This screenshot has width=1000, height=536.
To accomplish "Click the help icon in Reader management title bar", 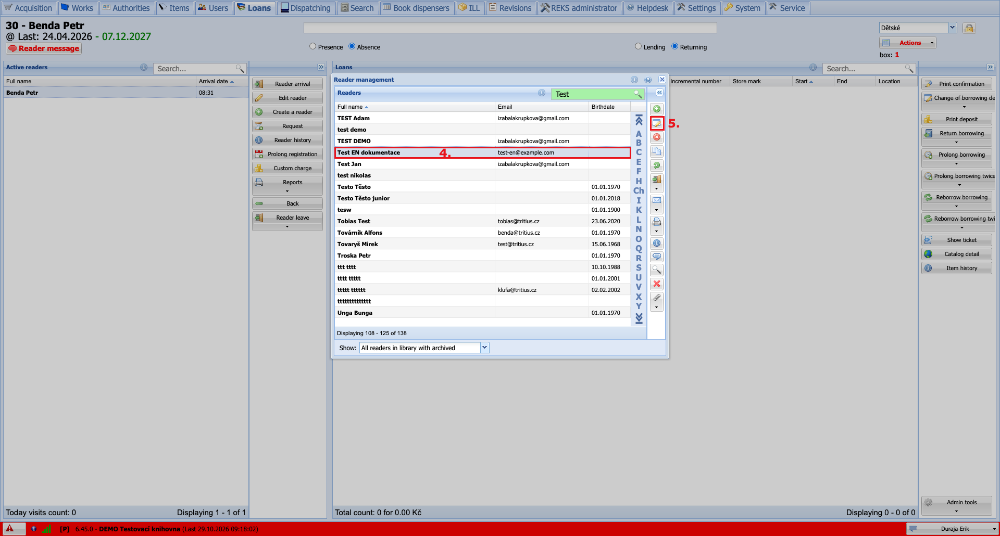I will (634, 80).
